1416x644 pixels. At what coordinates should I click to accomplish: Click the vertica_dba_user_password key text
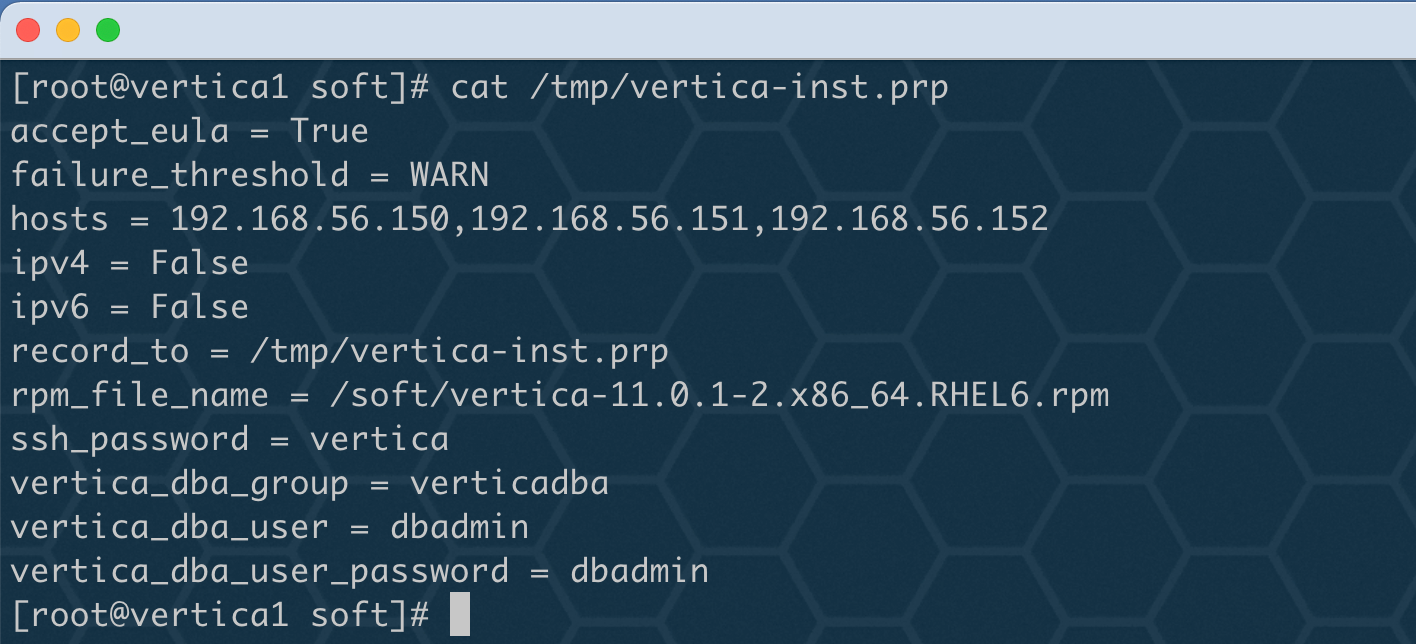coord(259,573)
